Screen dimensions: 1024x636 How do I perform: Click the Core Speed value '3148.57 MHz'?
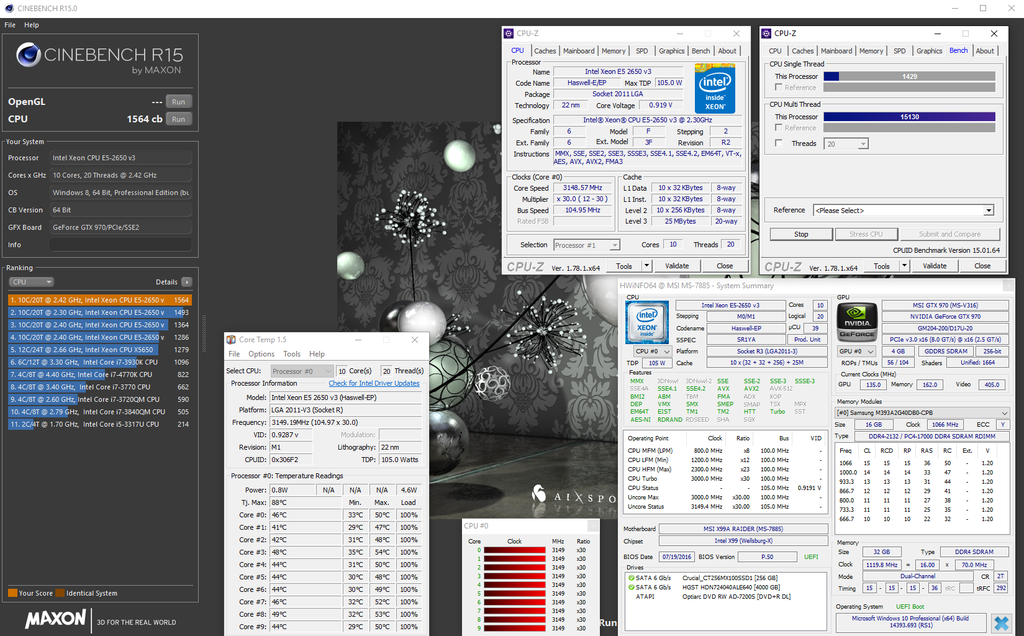pos(583,188)
